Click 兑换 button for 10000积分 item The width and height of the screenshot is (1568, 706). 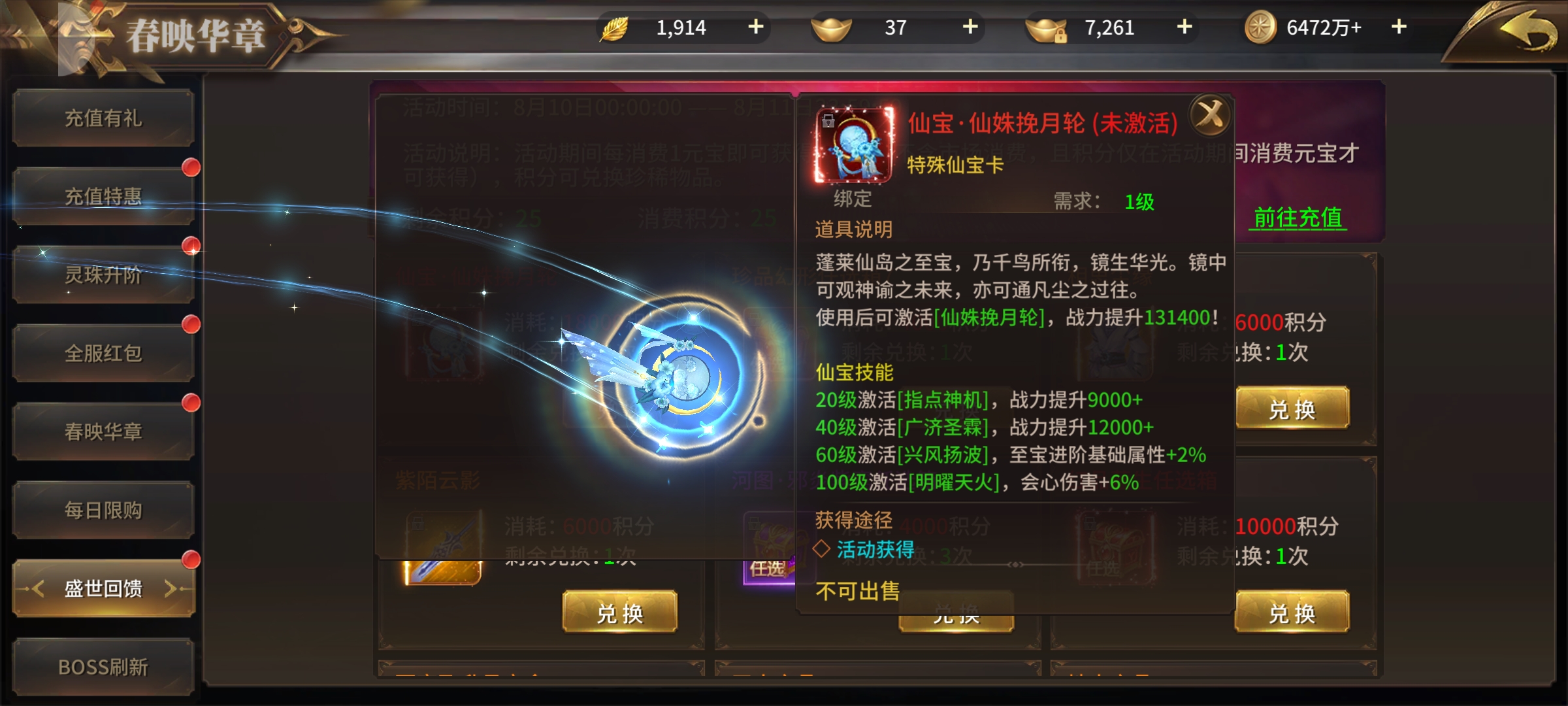[x=1292, y=613]
